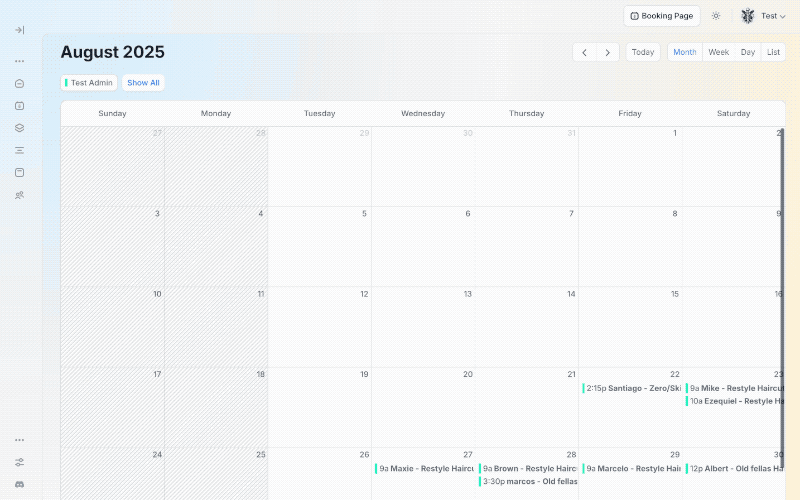Select day number 31 of July
800x500 pixels.
[x=571, y=133]
